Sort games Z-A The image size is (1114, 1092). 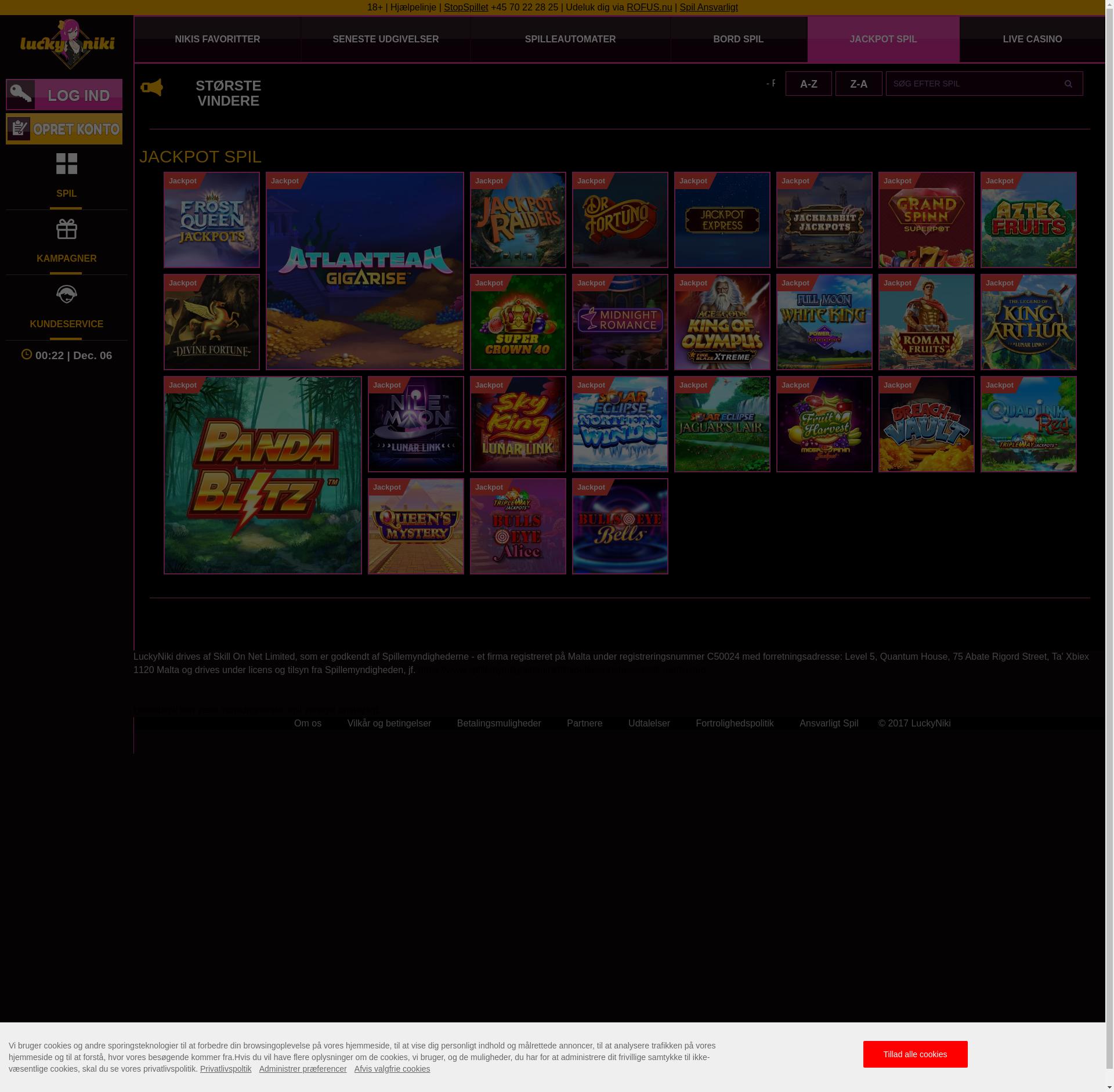coord(858,84)
